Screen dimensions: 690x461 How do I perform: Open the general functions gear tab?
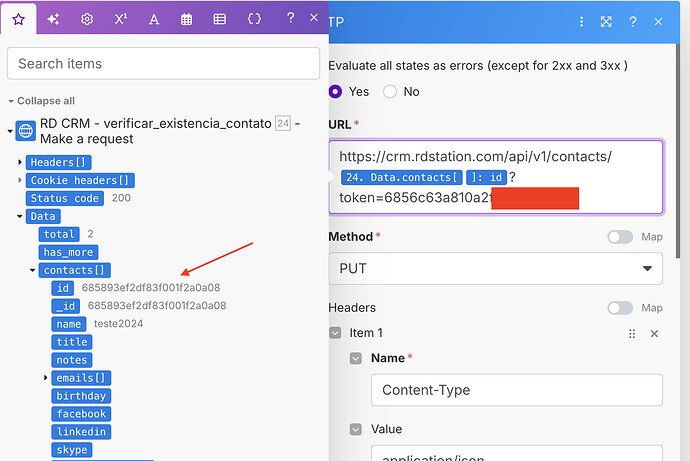point(87,19)
